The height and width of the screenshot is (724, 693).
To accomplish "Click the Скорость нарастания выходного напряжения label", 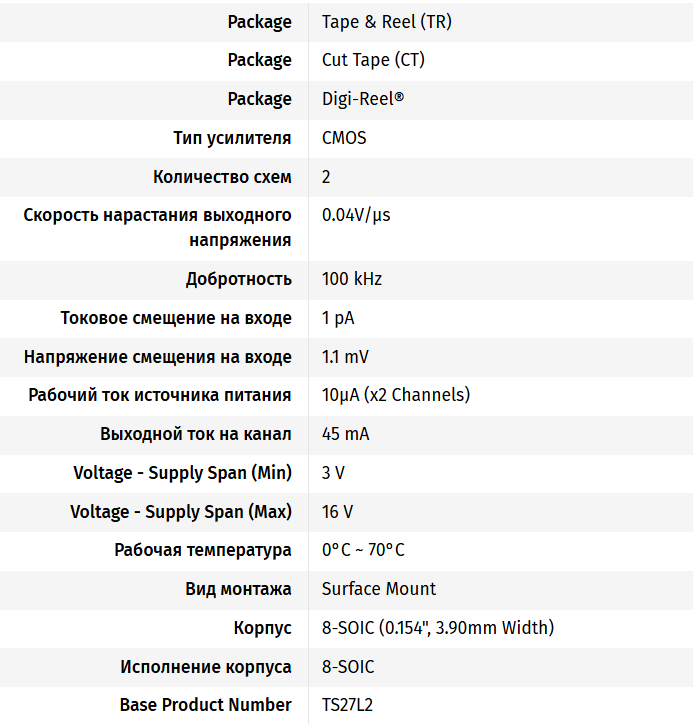I will 158,227.
